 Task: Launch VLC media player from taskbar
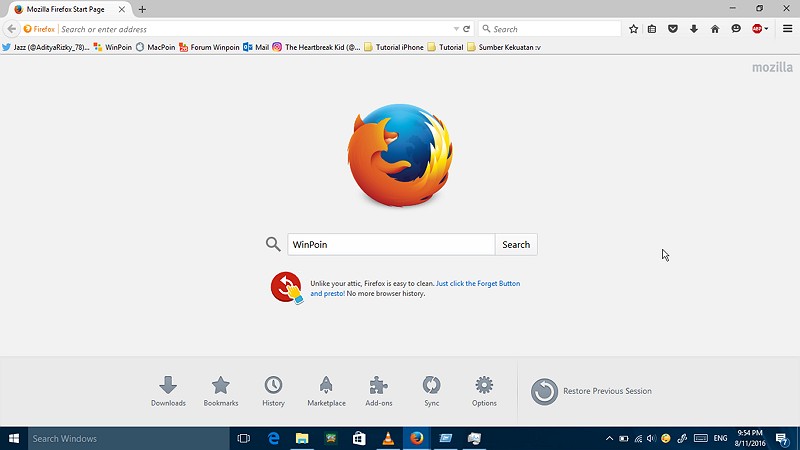point(388,438)
